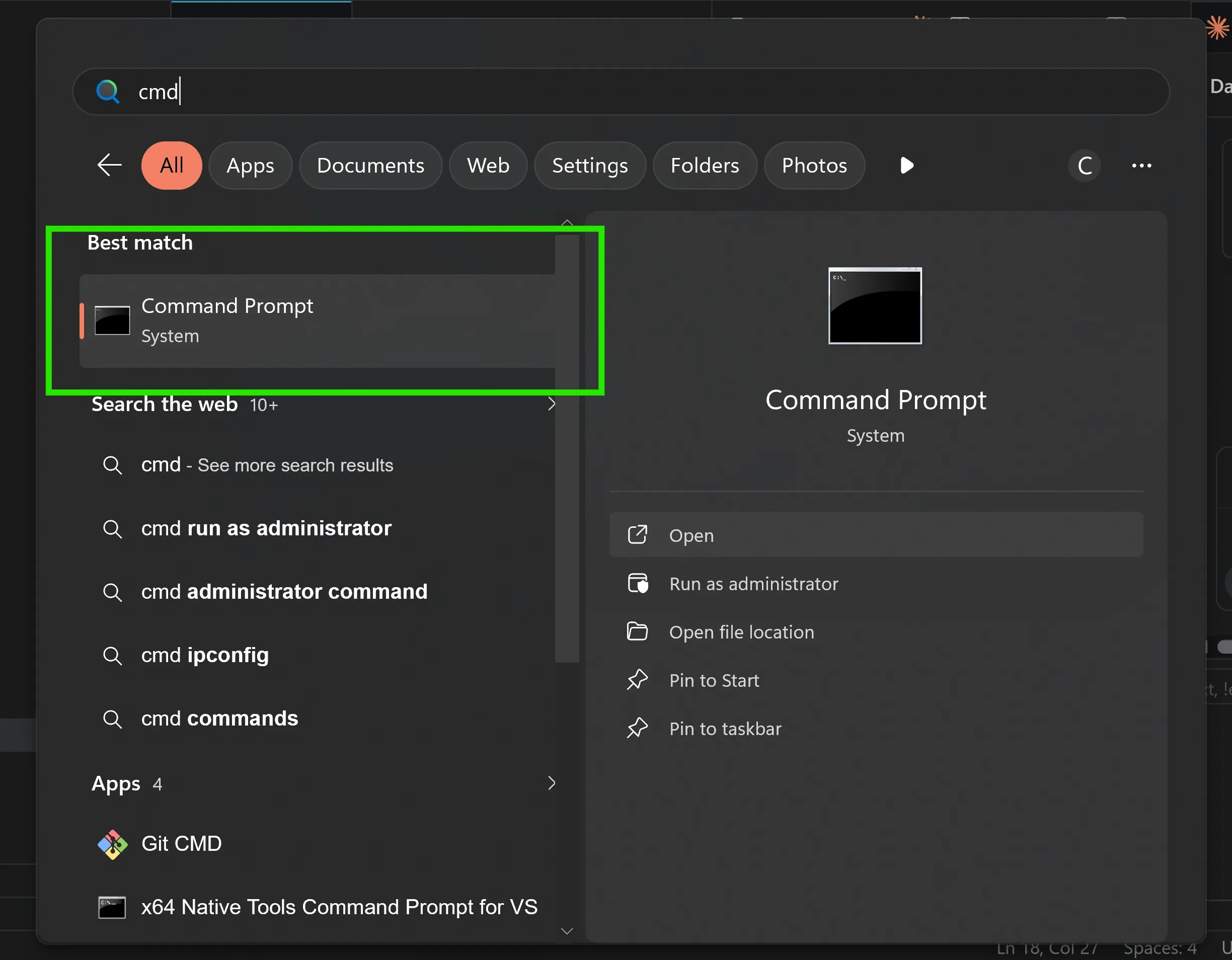Click the results list vertical scrollbar

[567, 448]
